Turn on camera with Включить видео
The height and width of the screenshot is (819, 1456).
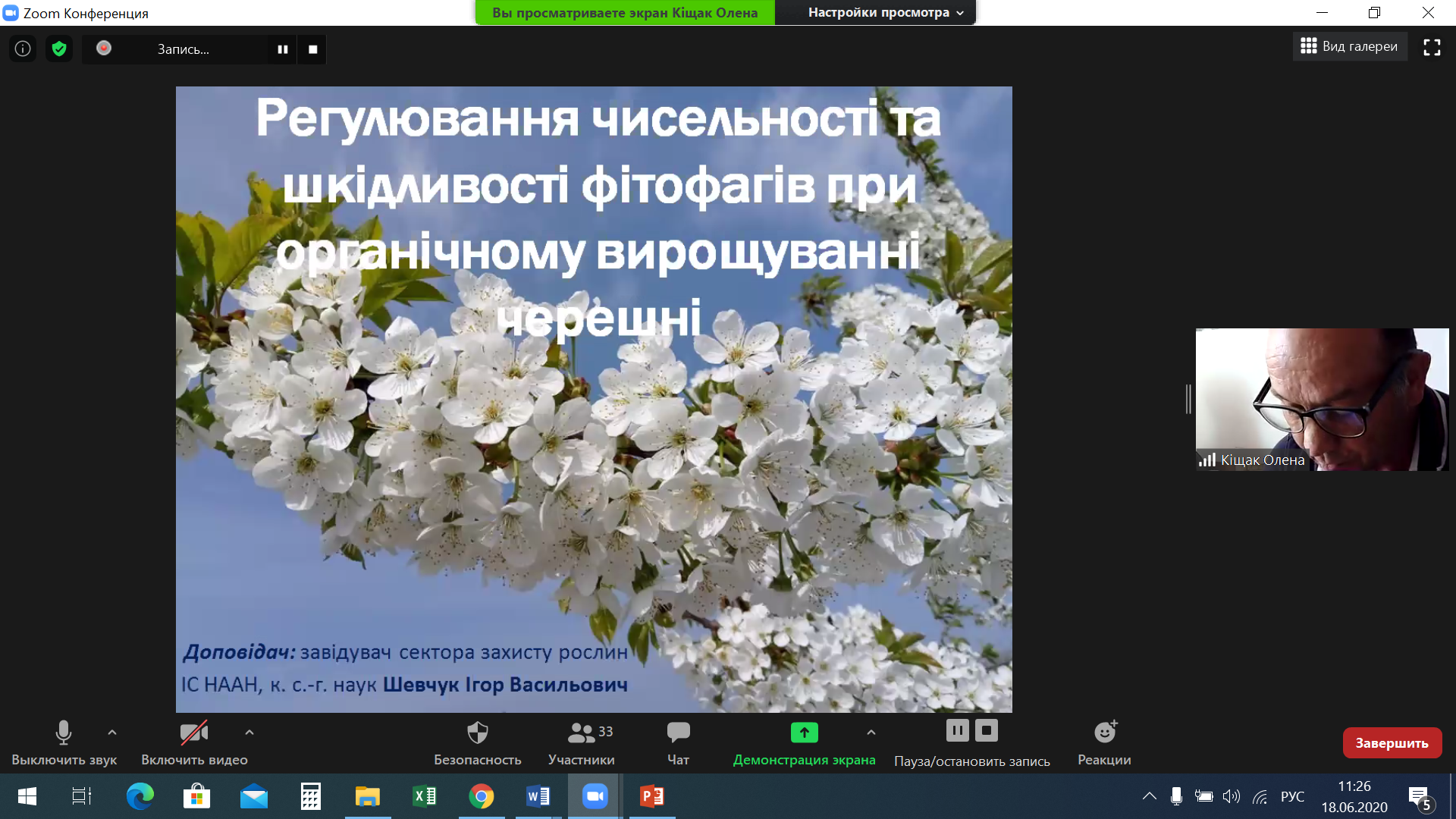[x=194, y=742]
